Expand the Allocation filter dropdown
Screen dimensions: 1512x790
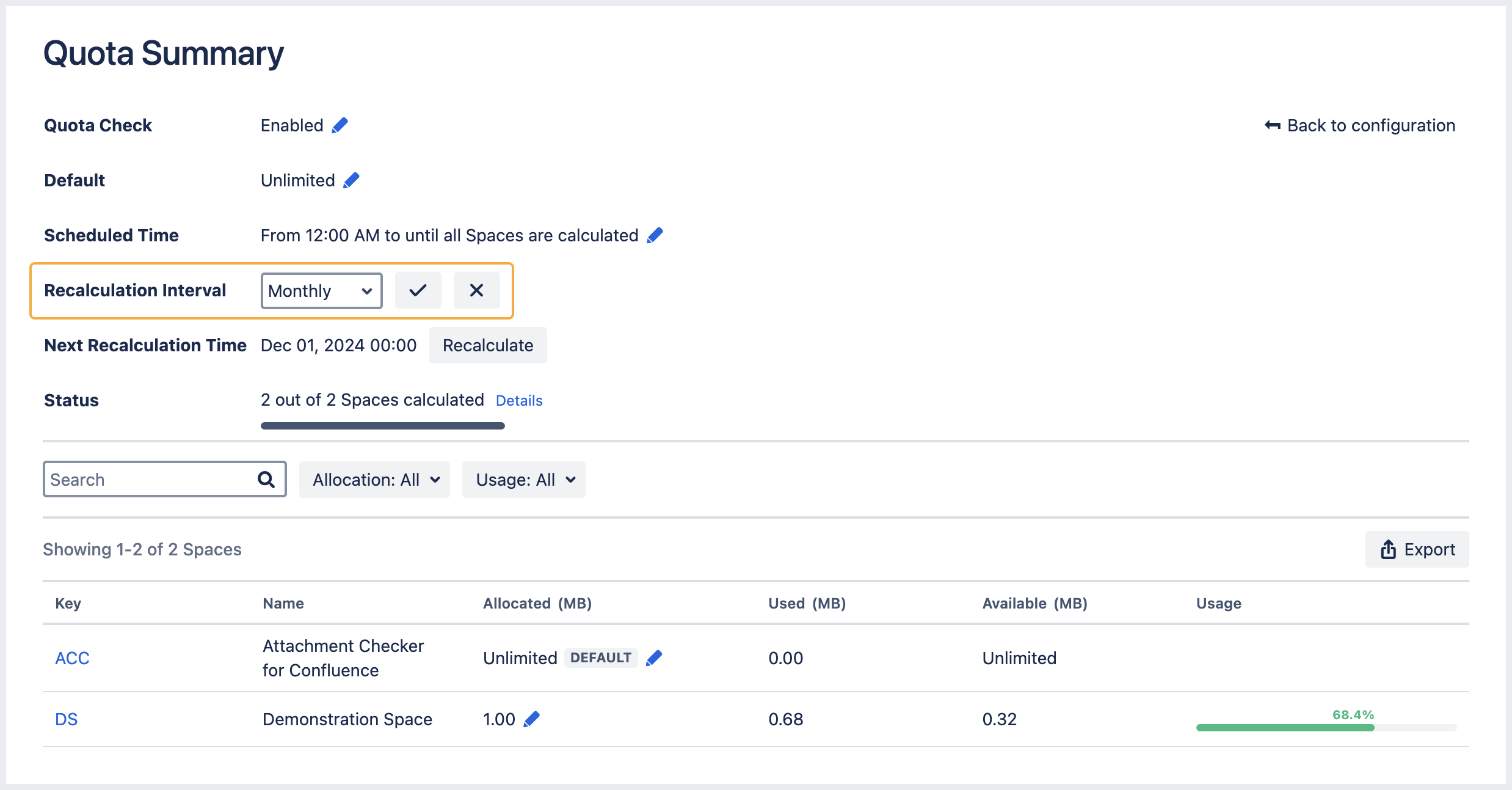[374, 479]
